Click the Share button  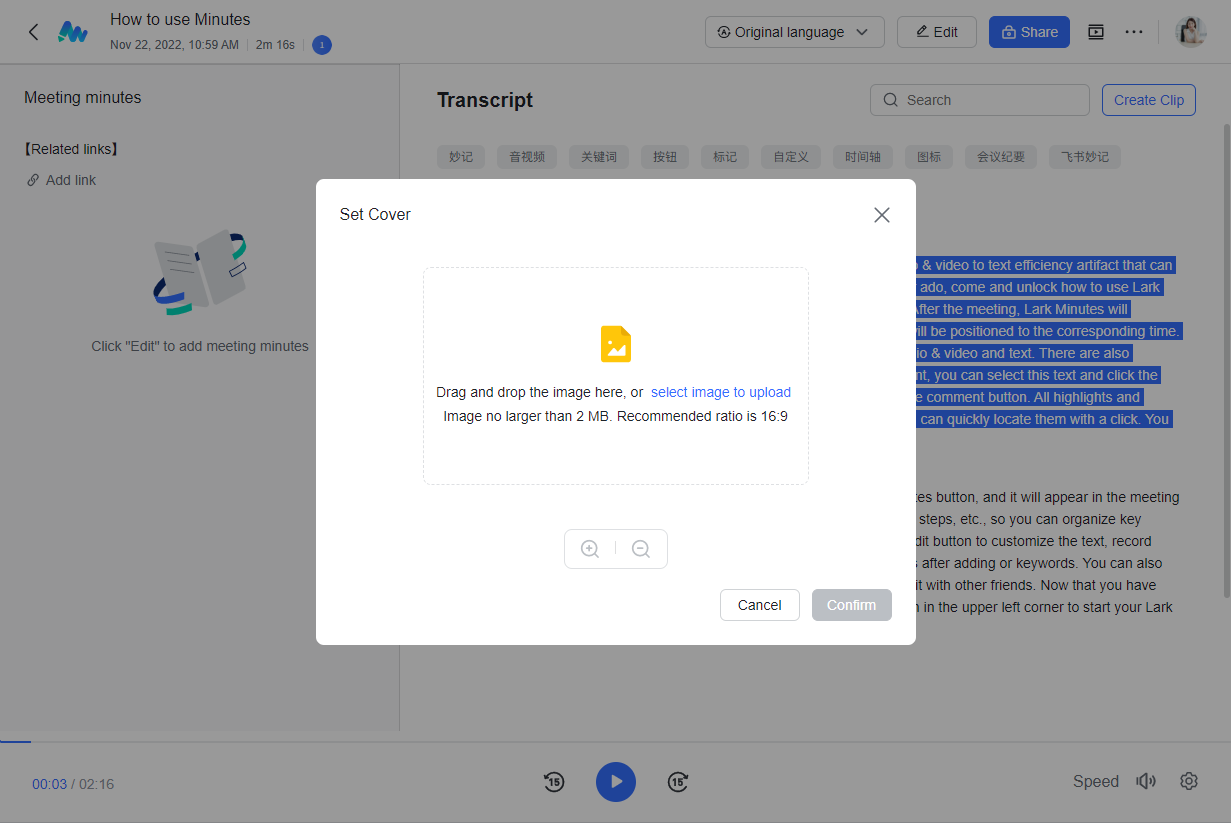1029,32
